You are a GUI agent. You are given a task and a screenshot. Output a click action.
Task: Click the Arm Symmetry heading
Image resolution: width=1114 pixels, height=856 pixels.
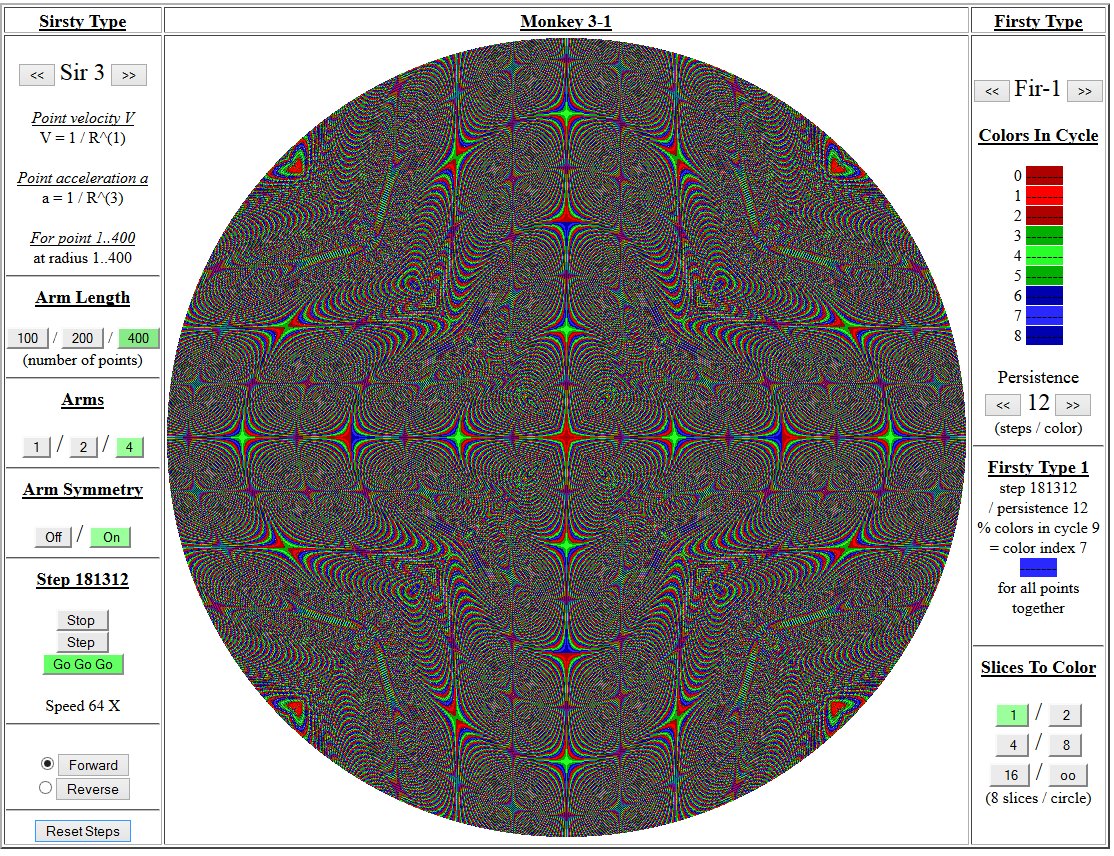[82, 489]
